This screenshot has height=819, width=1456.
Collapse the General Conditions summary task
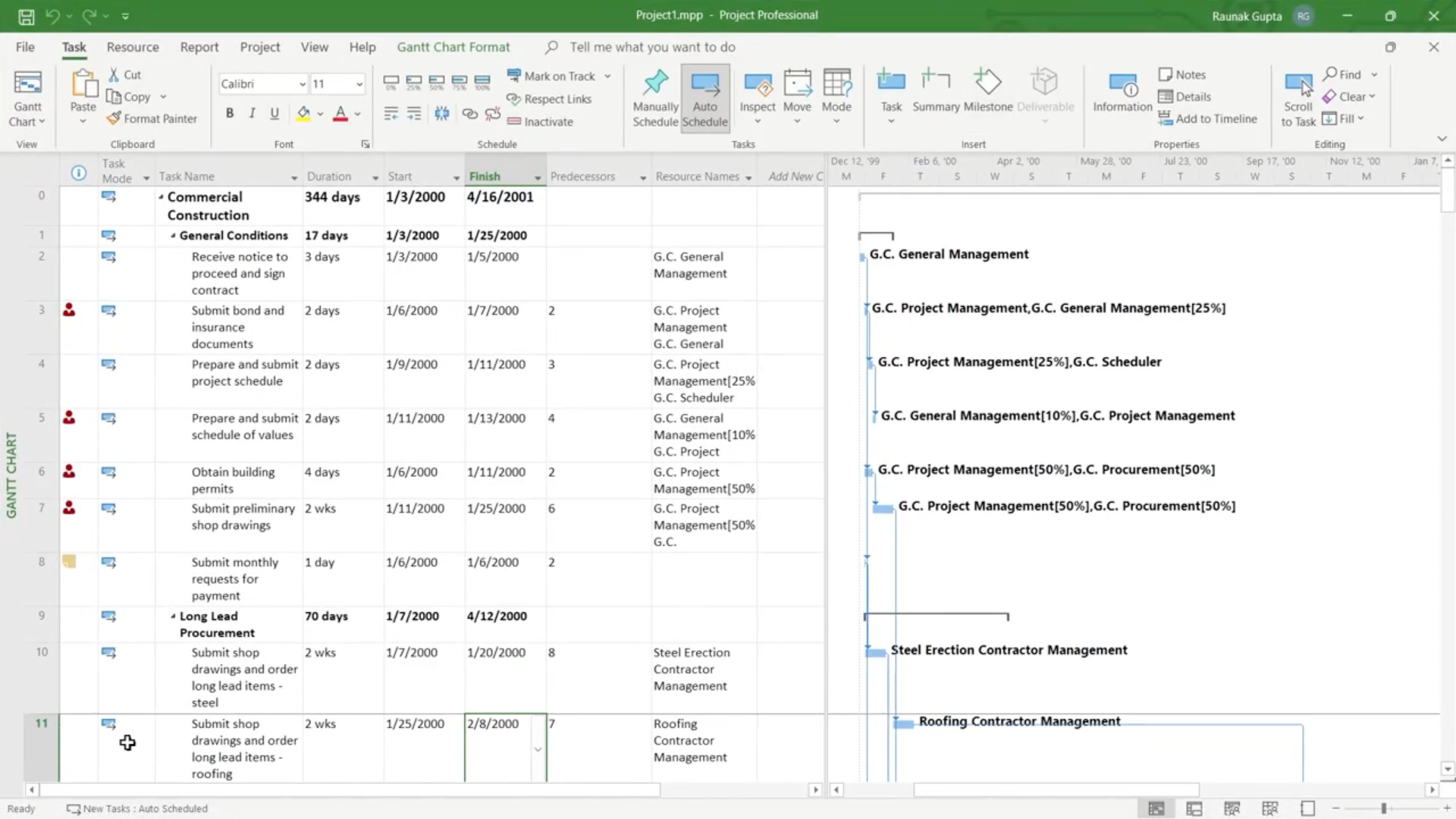173,236
